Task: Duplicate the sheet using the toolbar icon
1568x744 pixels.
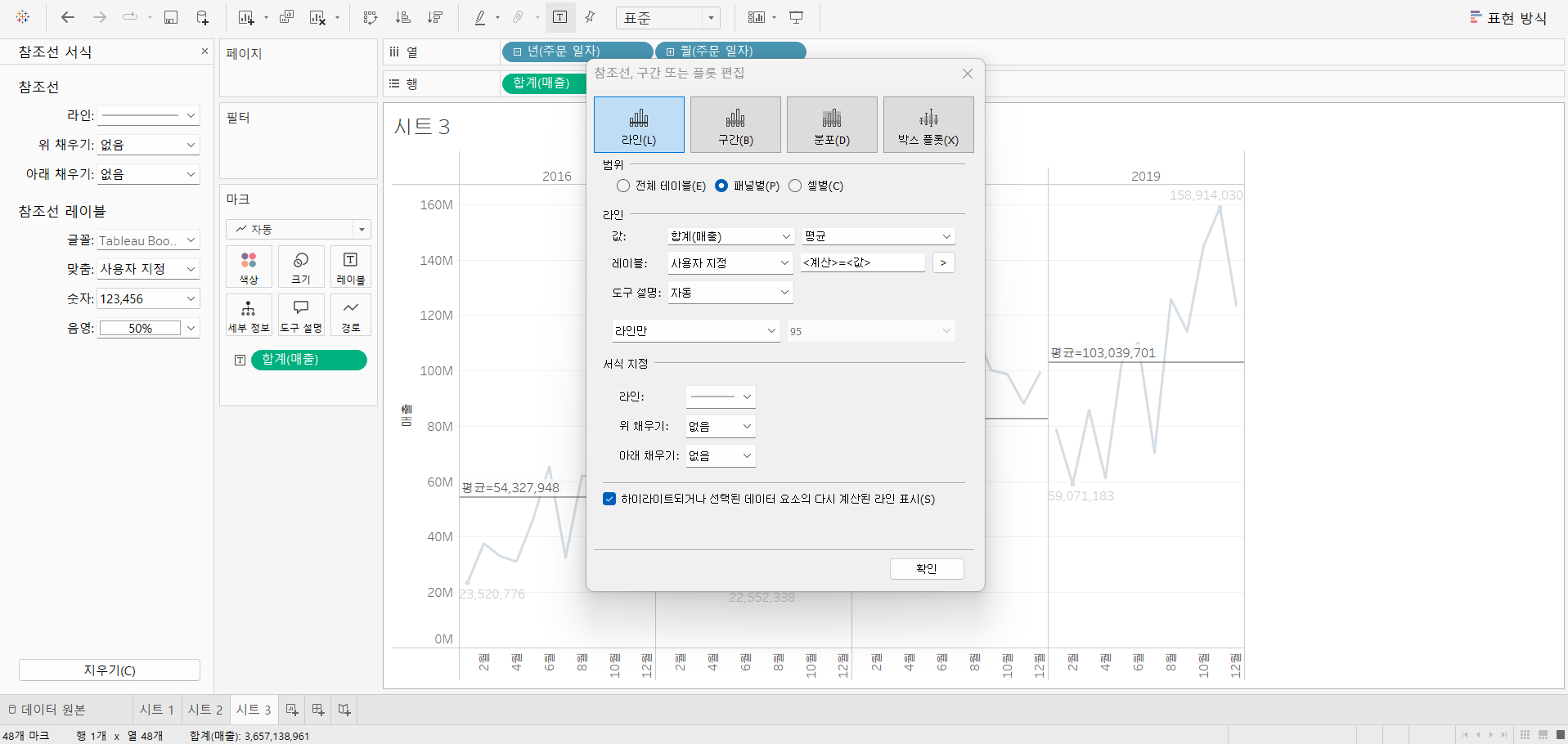Action: pyautogui.click(x=286, y=17)
